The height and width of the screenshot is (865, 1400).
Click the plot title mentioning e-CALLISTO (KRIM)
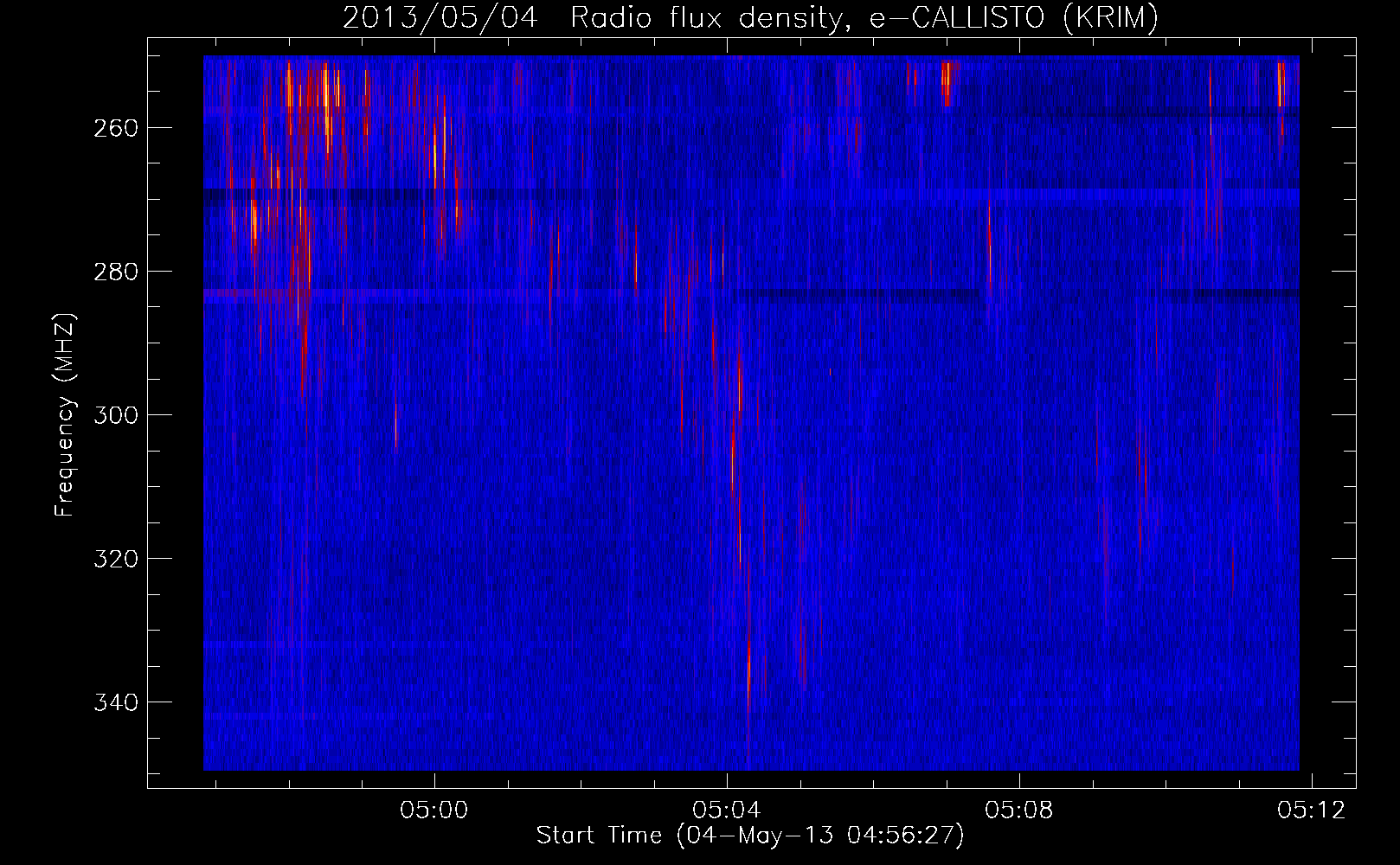[750, 17]
